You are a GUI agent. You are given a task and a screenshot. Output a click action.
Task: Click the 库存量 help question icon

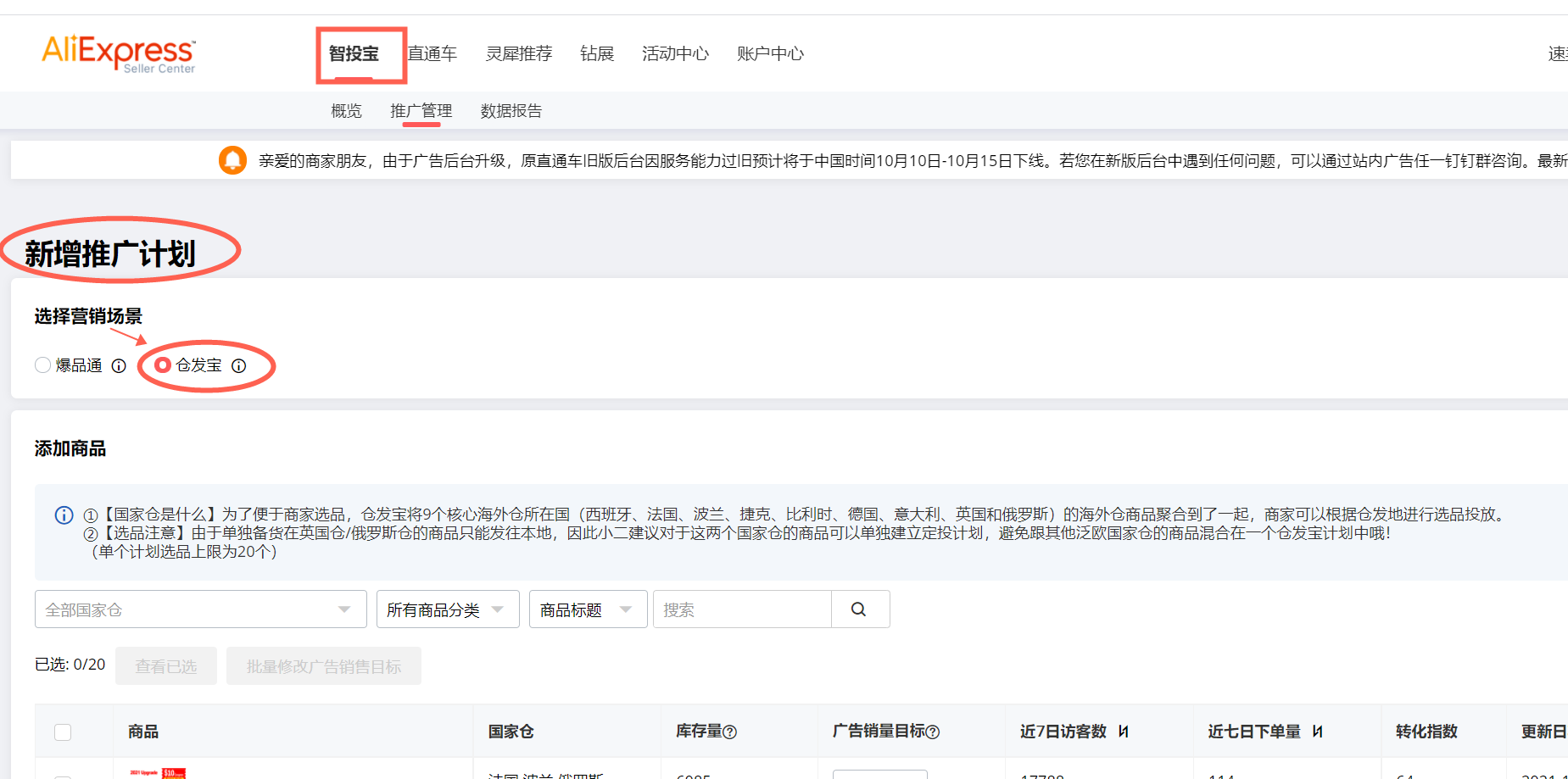pos(729,732)
